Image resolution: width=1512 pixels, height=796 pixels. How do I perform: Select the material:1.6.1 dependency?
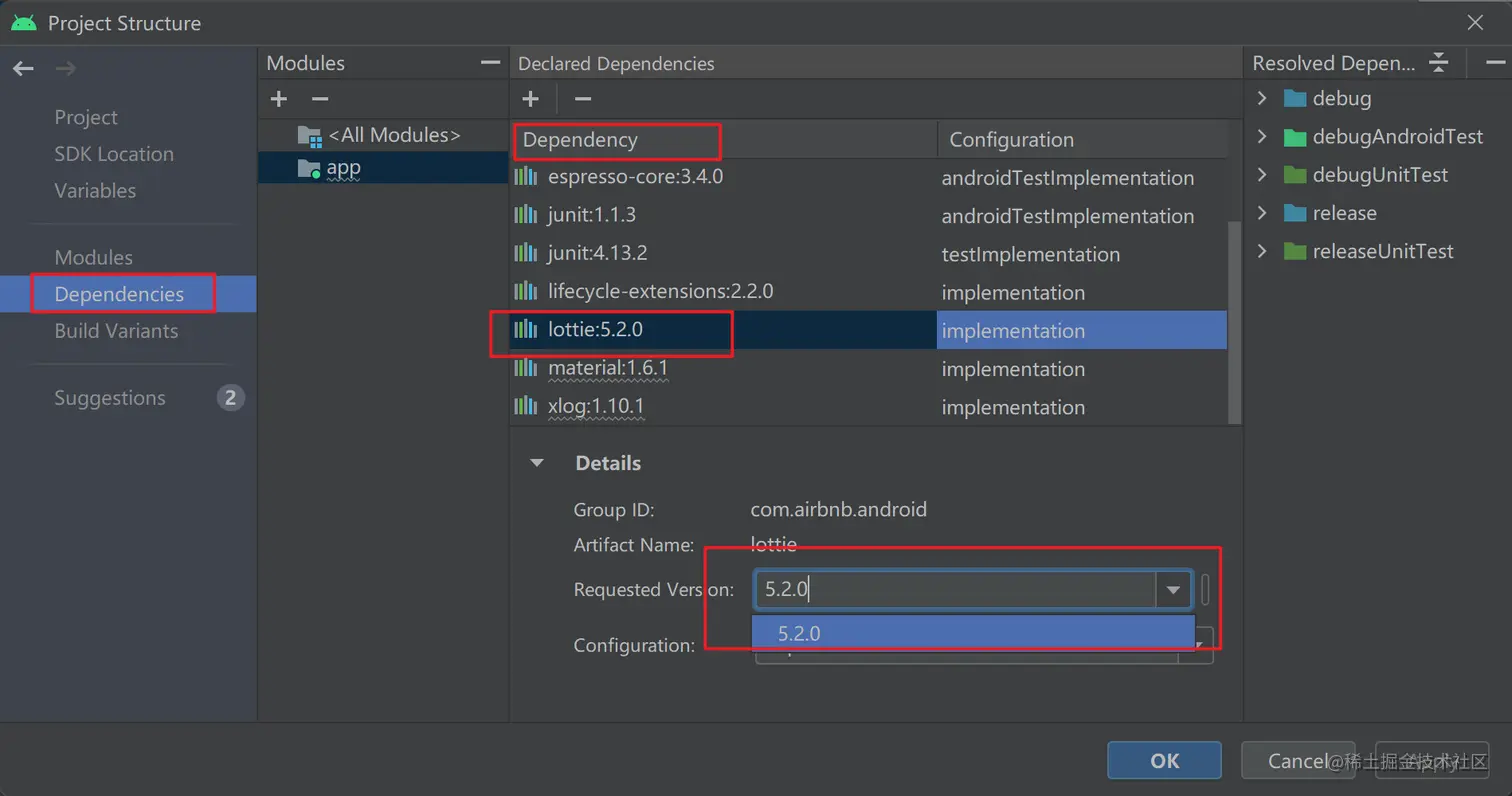(608, 368)
